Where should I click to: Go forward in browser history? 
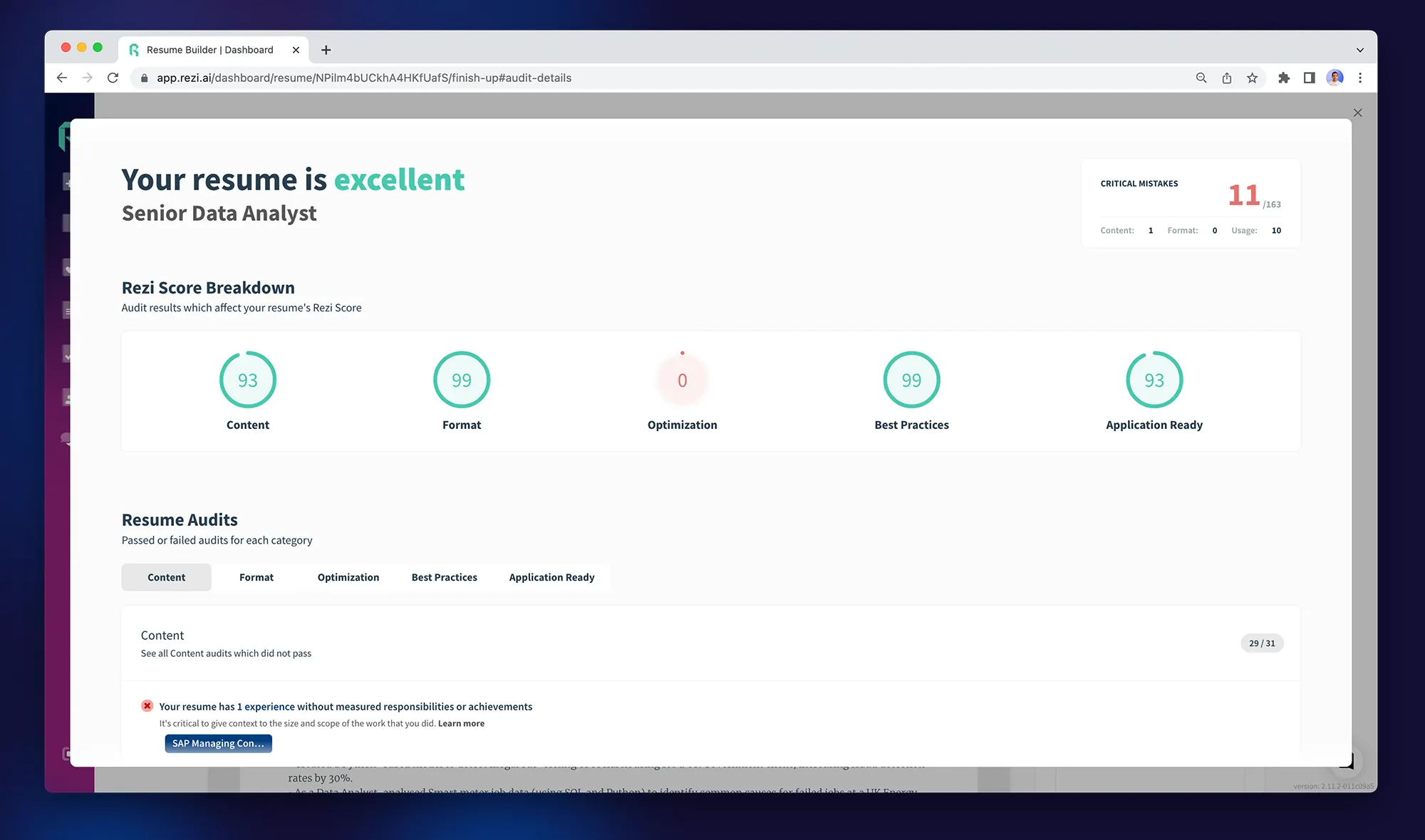coord(87,78)
